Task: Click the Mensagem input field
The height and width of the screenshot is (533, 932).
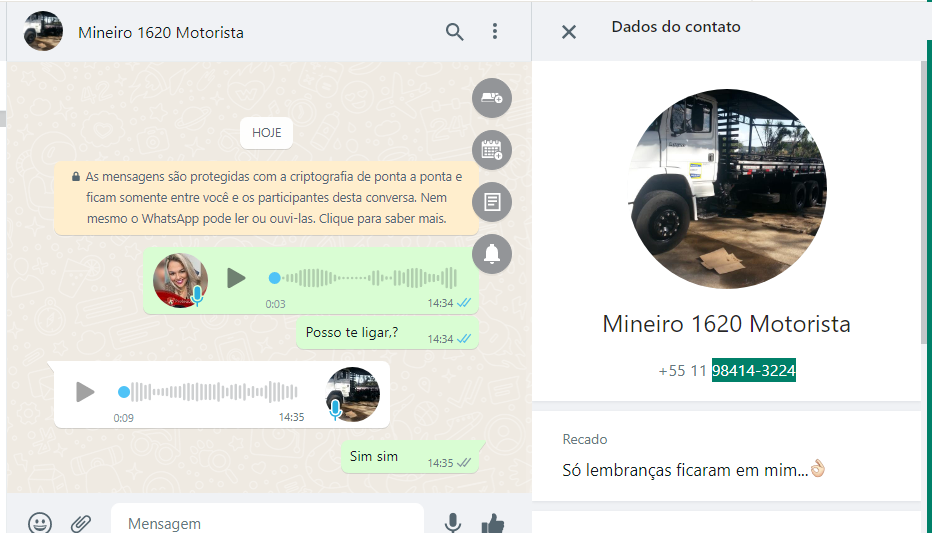Action: (x=265, y=523)
